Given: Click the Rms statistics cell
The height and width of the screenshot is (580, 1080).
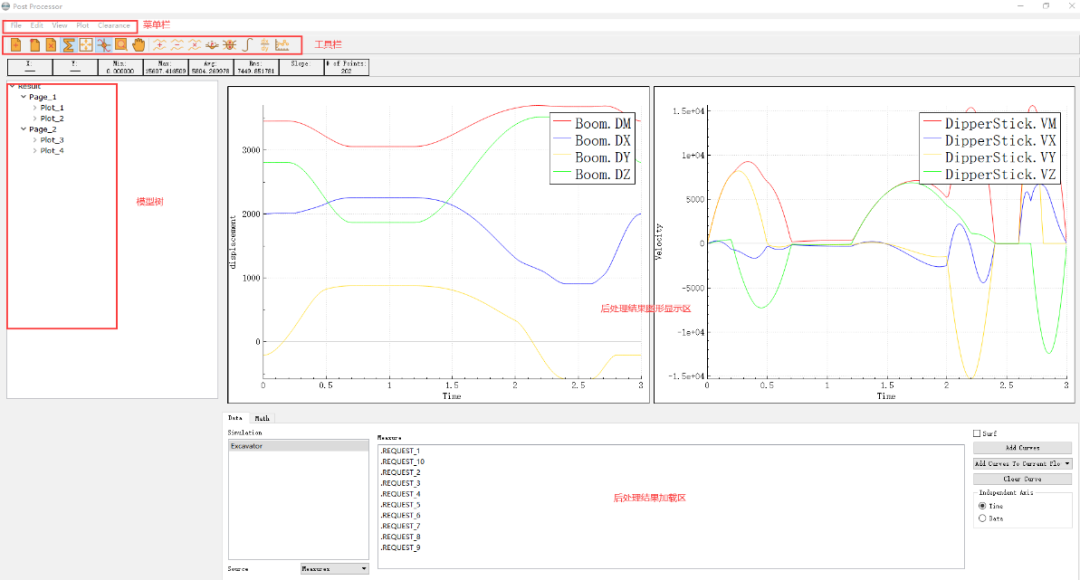Looking at the screenshot, I should [x=256, y=67].
